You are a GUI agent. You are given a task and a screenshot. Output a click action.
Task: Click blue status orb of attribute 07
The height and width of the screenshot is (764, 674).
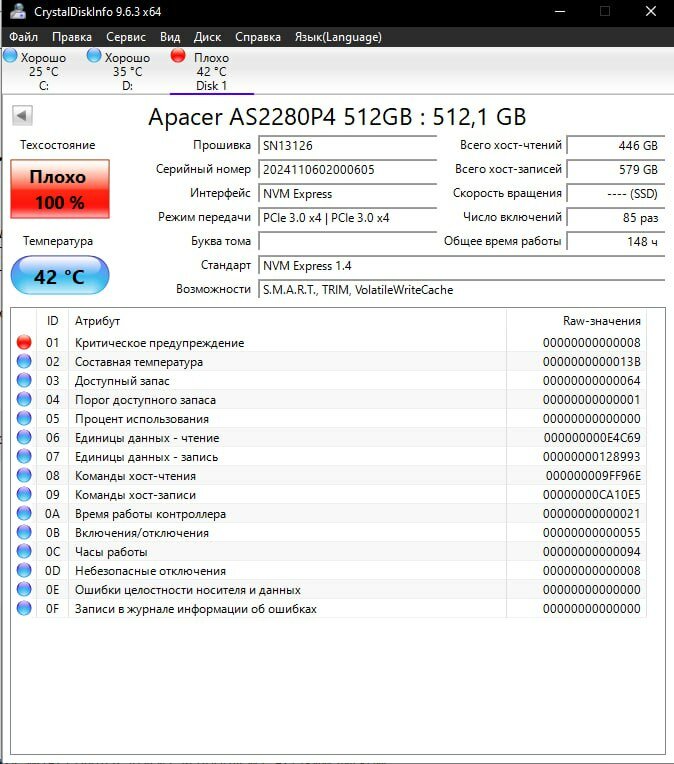pyautogui.click(x=24, y=457)
